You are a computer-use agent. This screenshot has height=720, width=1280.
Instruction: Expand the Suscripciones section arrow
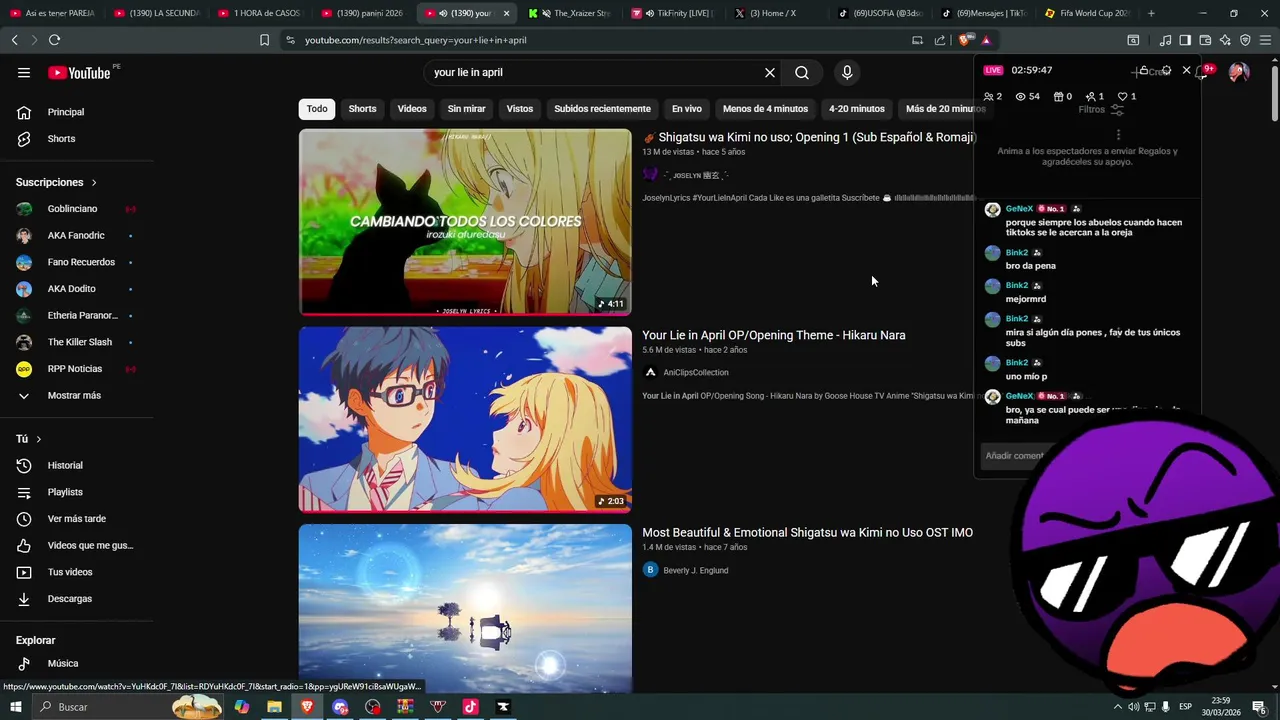(x=94, y=183)
